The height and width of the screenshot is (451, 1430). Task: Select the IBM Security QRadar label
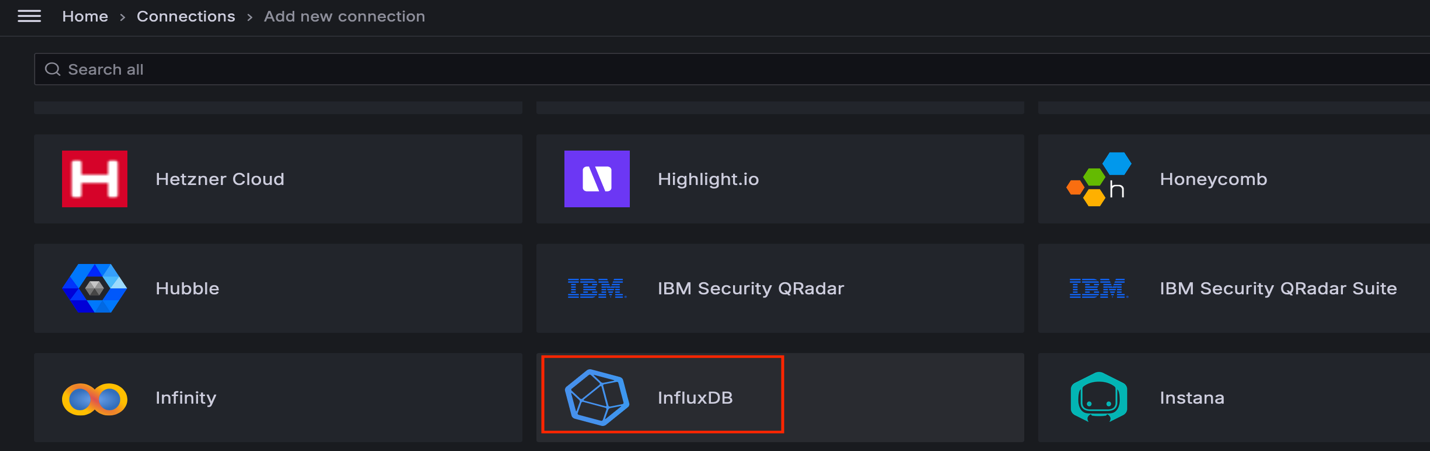tap(751, 288)
